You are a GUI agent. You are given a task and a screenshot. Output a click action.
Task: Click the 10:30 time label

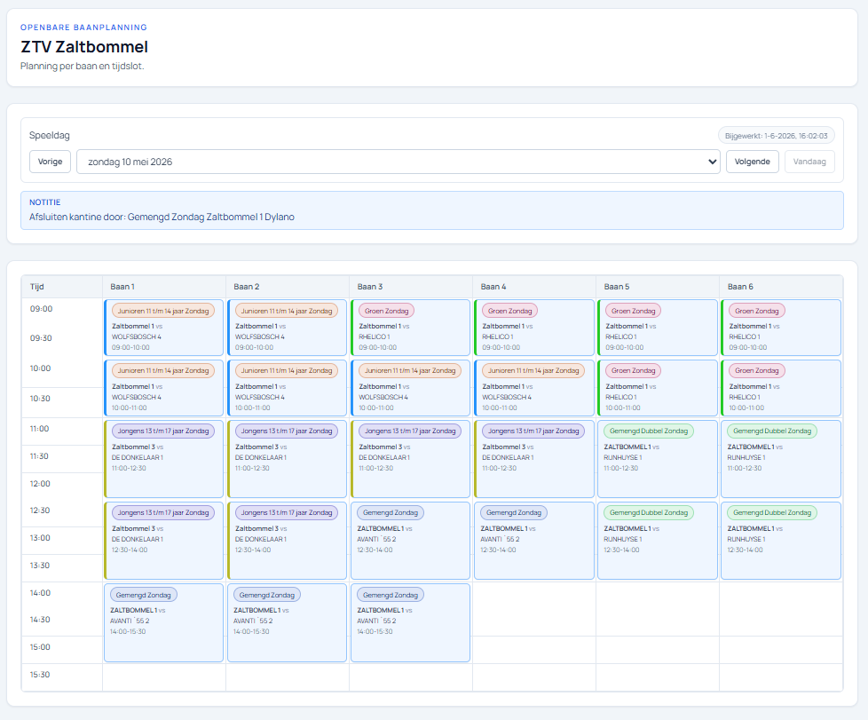pos(40,398)
